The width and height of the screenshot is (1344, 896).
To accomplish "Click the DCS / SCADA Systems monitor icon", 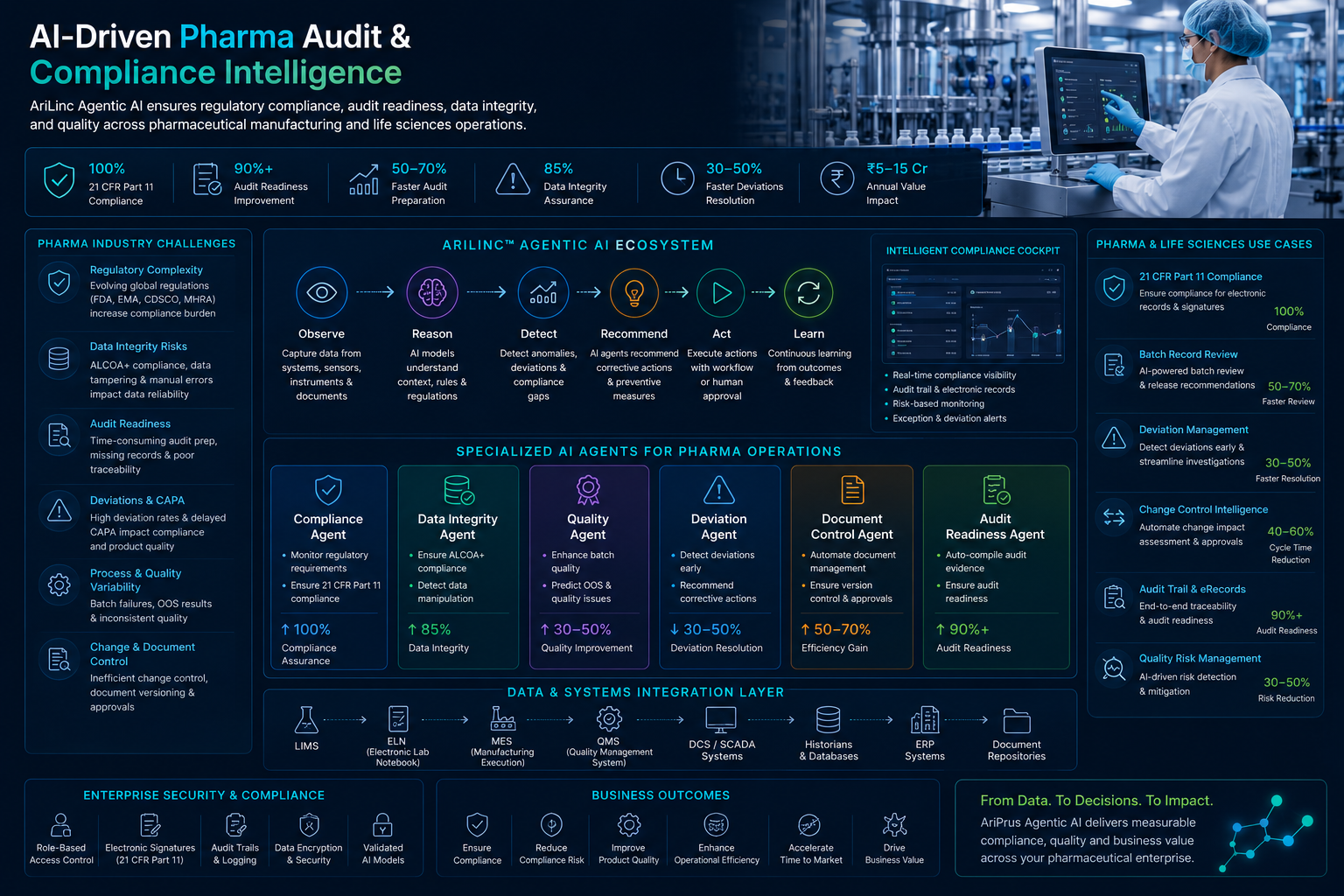I will point(721,720).
